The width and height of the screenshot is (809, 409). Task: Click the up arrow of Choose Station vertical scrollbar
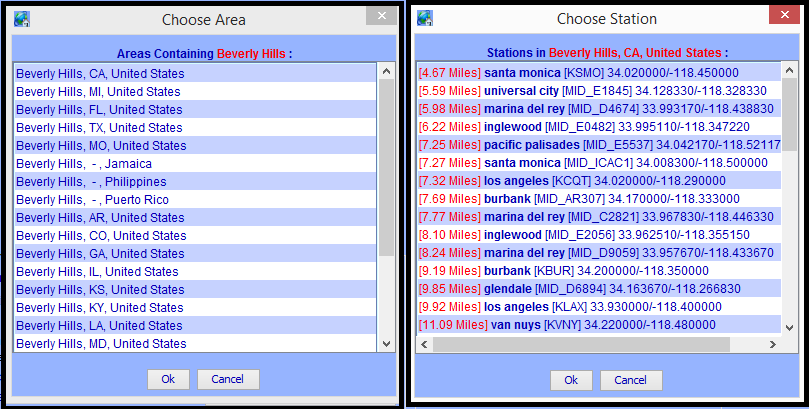click(789, 71)
